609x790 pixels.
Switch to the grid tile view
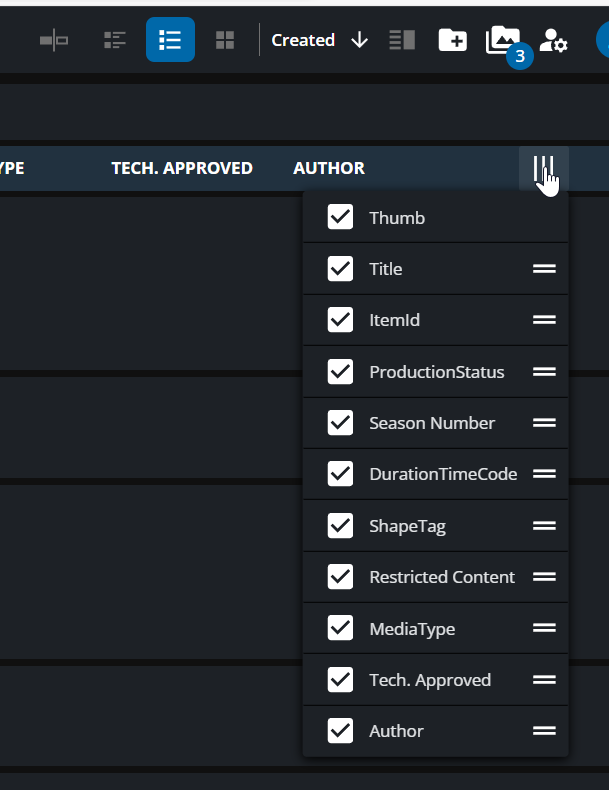pyautogui.click(x=225, y=40)
